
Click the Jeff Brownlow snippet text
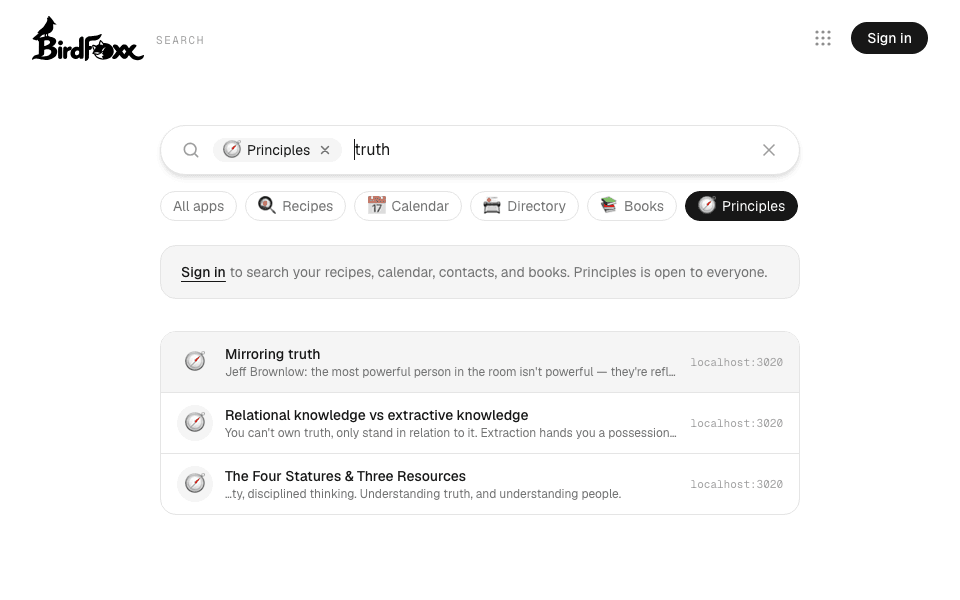(450, 372)
